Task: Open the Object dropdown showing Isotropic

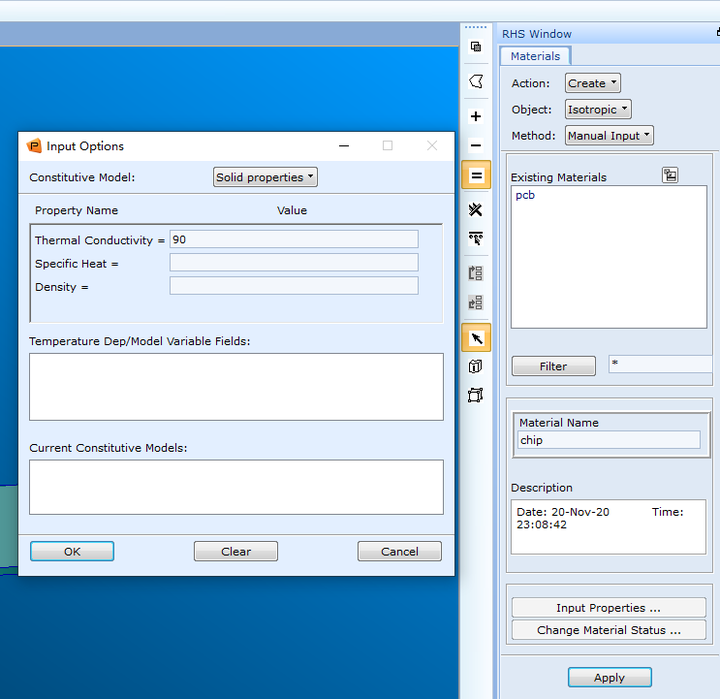Action: [x=598, y=109]
